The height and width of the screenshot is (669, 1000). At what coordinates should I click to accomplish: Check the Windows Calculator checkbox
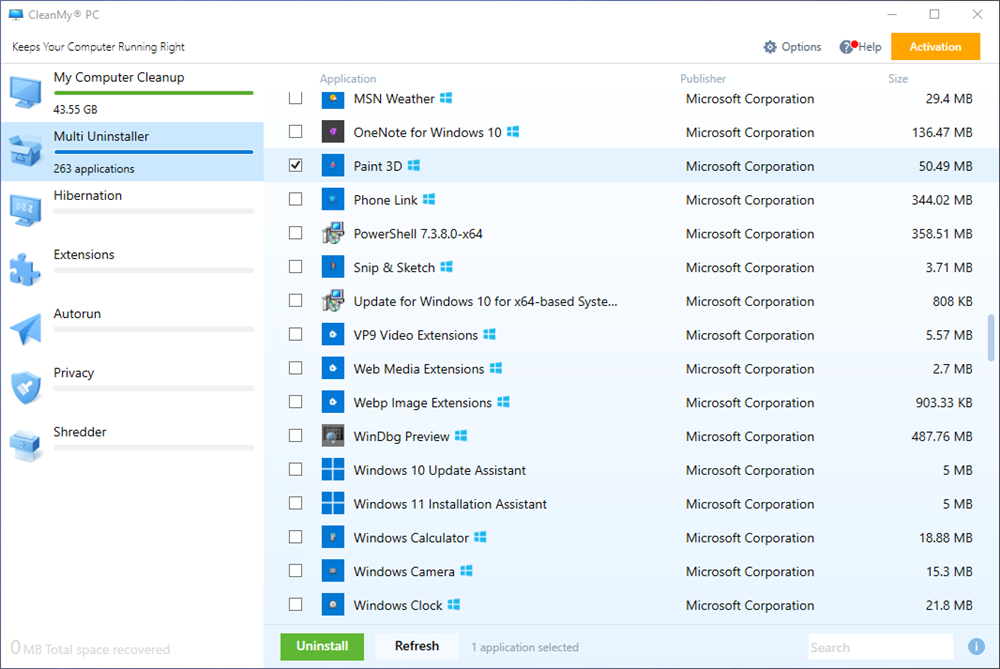coord(295,537)
